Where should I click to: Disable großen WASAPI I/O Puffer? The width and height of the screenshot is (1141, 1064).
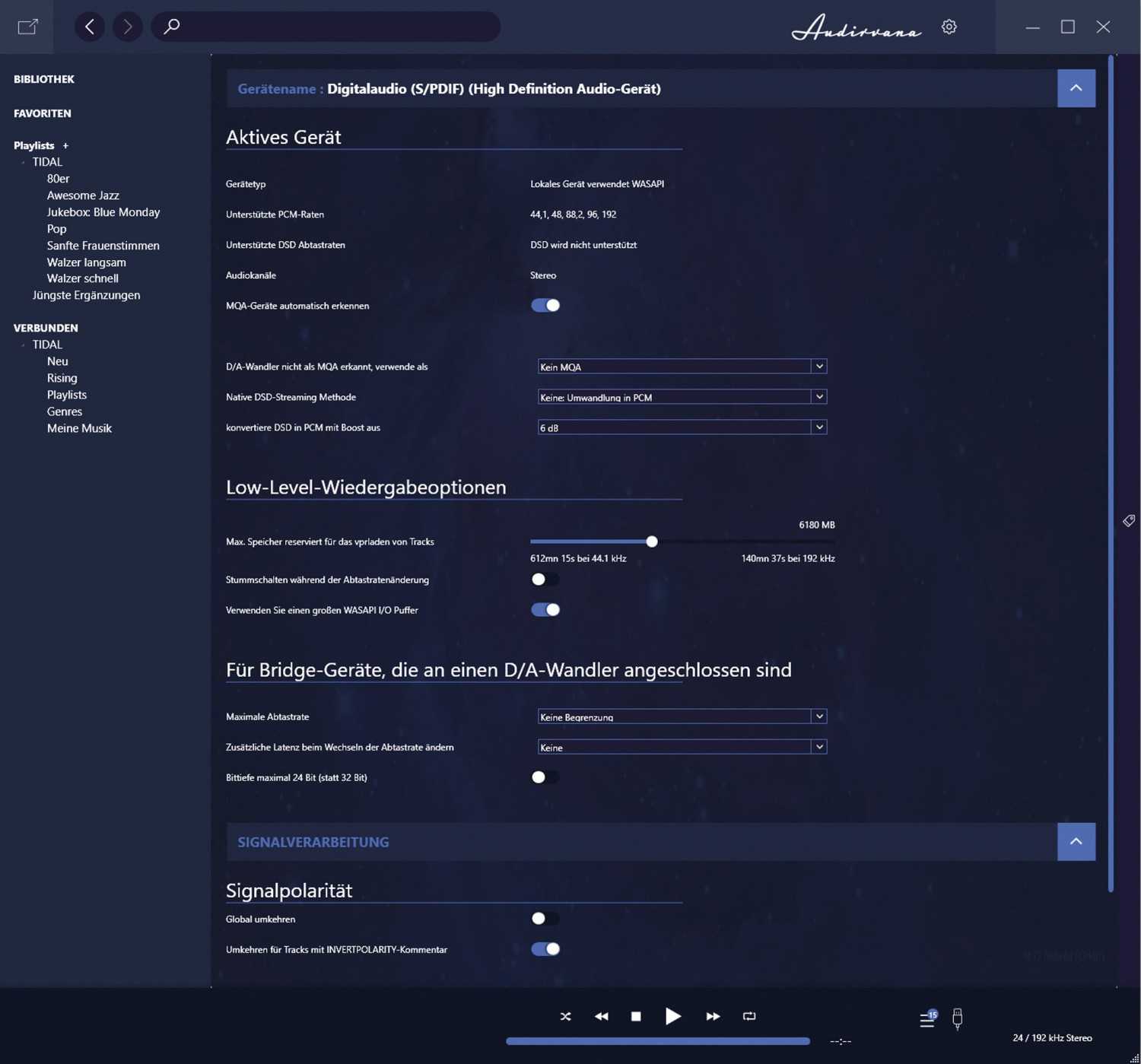(545, 610)
